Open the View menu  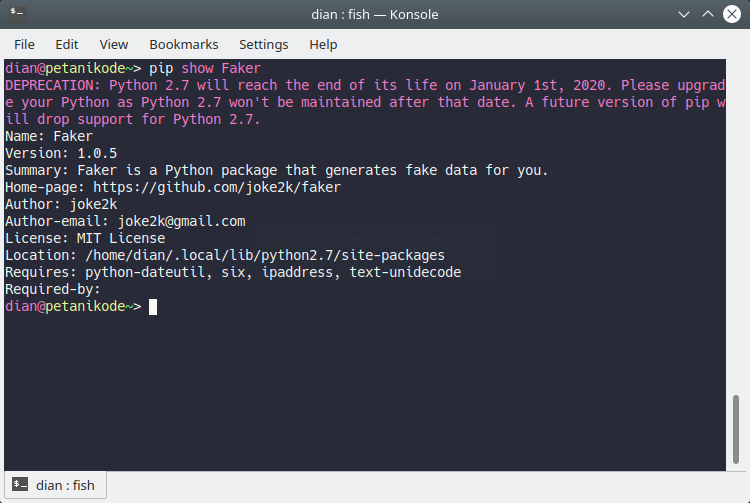pyautogui.click(x=114, y=44)
